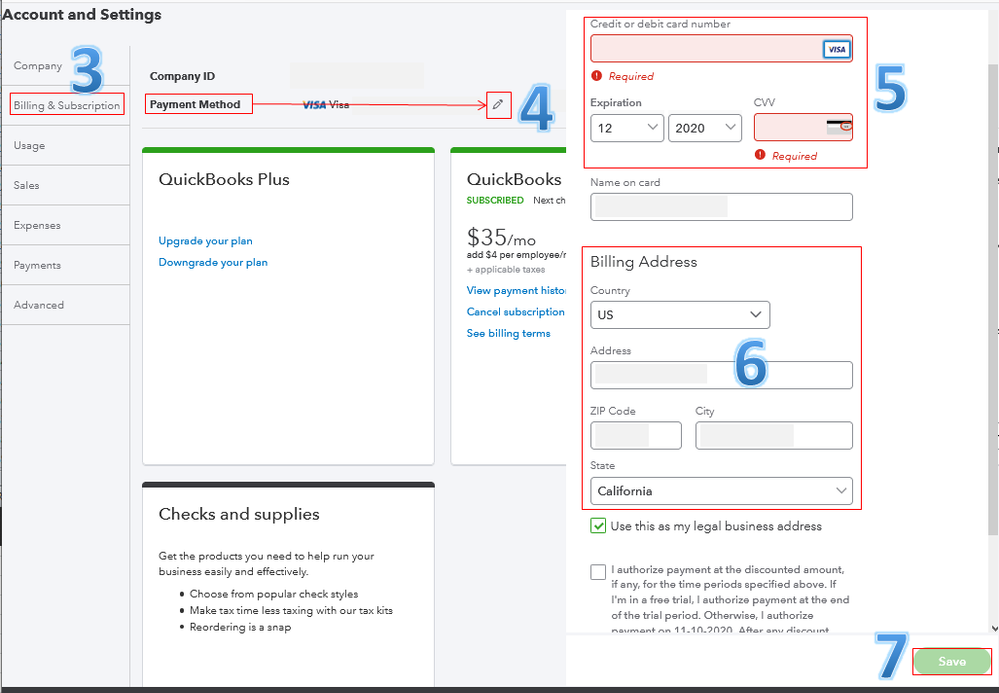Open the expiration year dropdown showing 2020
Image resolution: width=999 pixels, height=693 pixels.
[x=705, y=128]
